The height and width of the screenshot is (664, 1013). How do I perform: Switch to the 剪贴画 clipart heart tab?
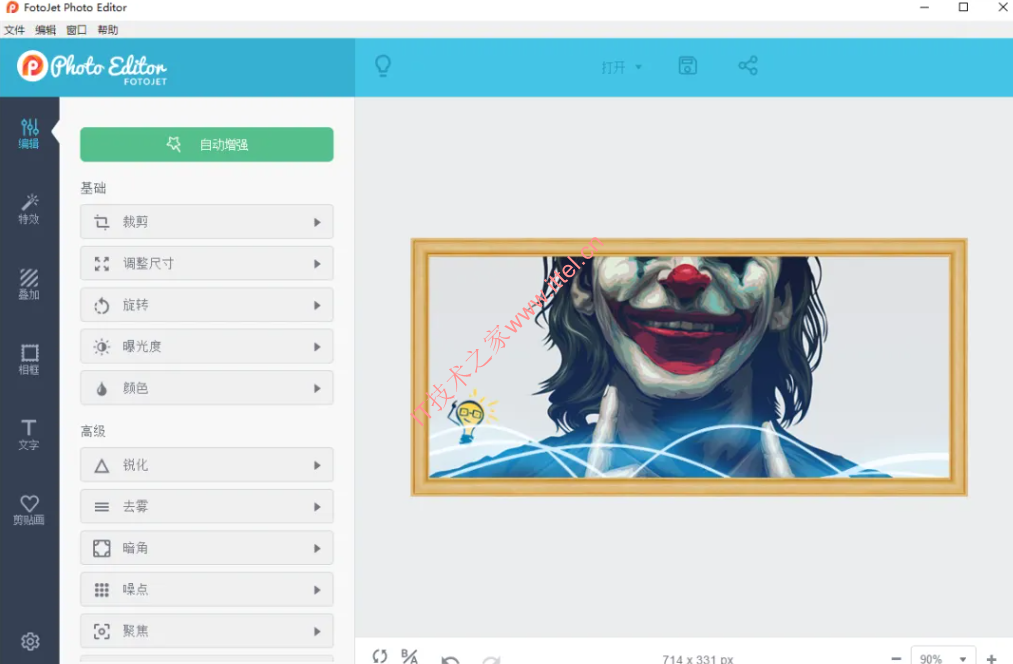pyautogui.click(x=29, y=510)
